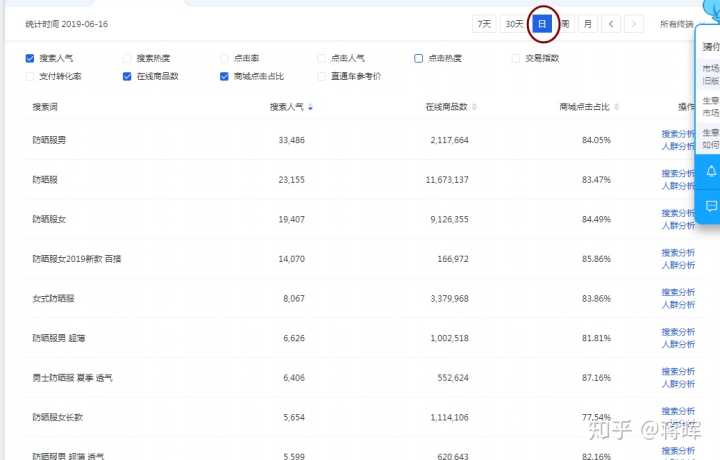Enable the 点击热度 checkbox
This screenshot has width=720, height=460.
coord(419,58)
